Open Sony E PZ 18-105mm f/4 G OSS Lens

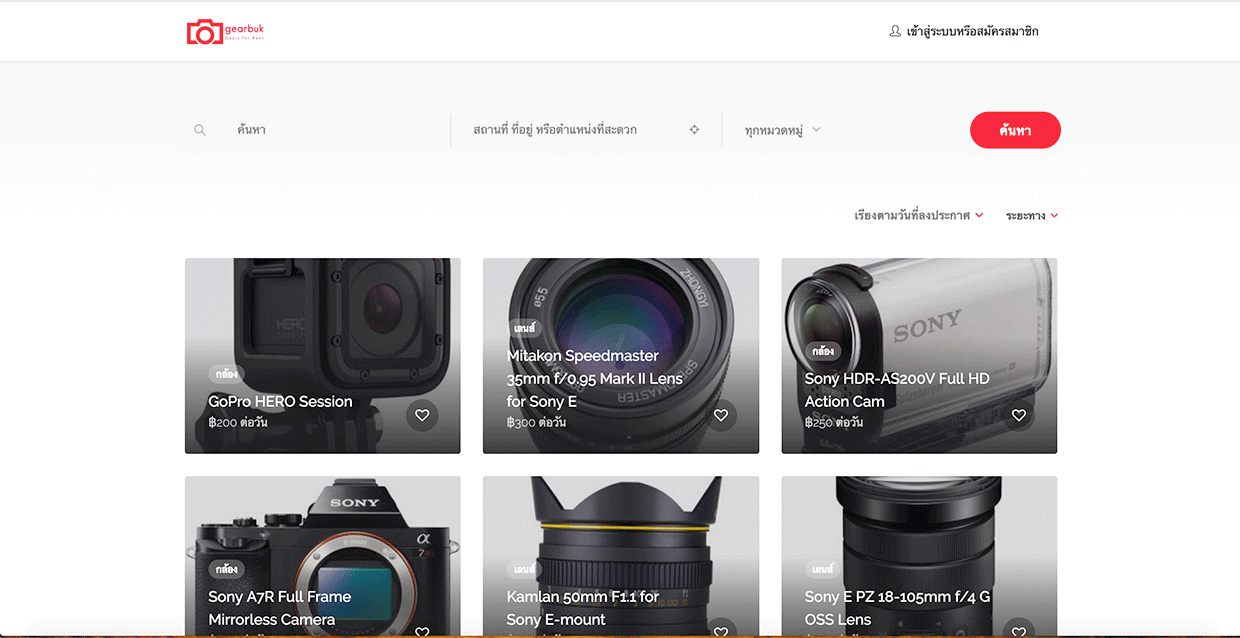point(897,608)
